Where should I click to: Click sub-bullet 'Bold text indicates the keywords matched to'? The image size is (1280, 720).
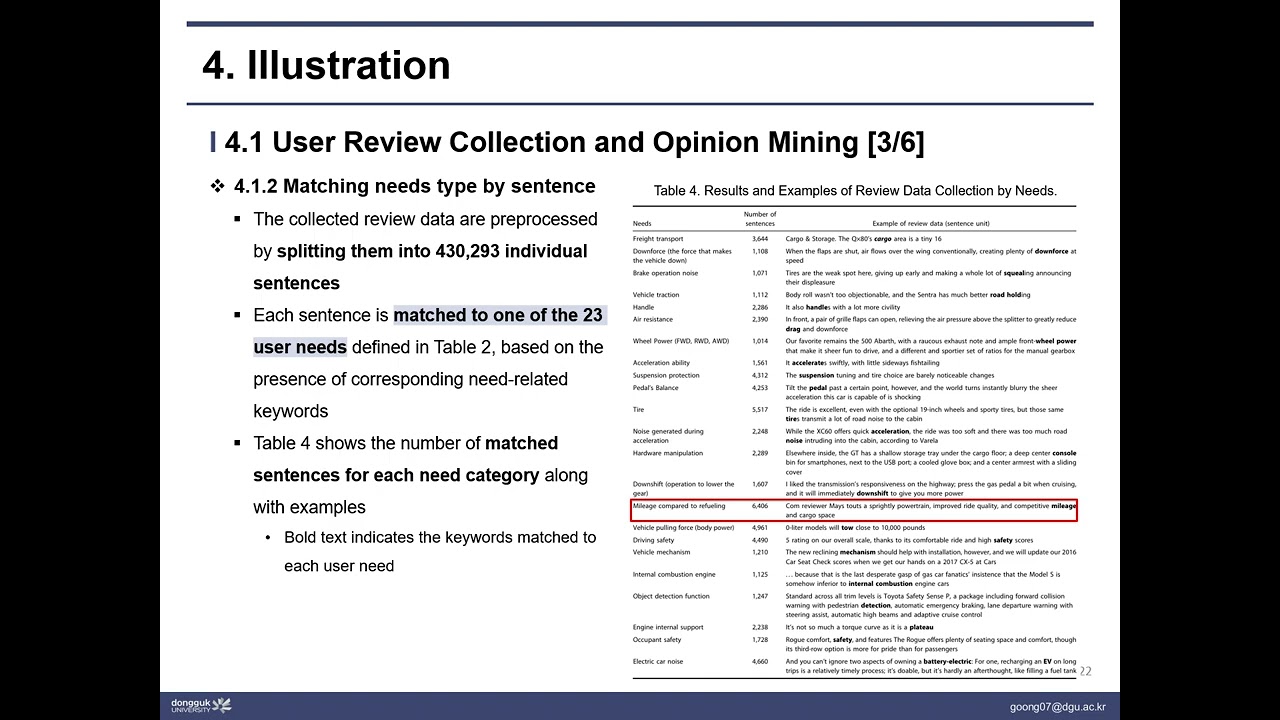pyautogui.click(x=440, y=537)
